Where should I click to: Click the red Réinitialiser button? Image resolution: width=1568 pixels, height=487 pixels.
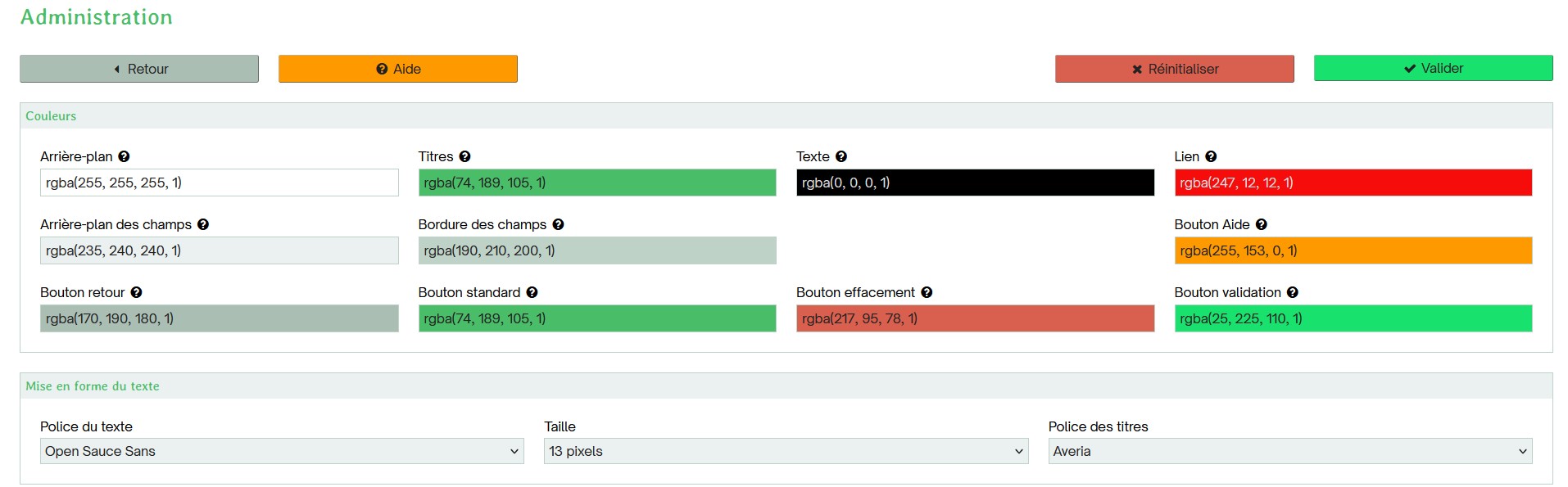click(x=1175, y=69)
